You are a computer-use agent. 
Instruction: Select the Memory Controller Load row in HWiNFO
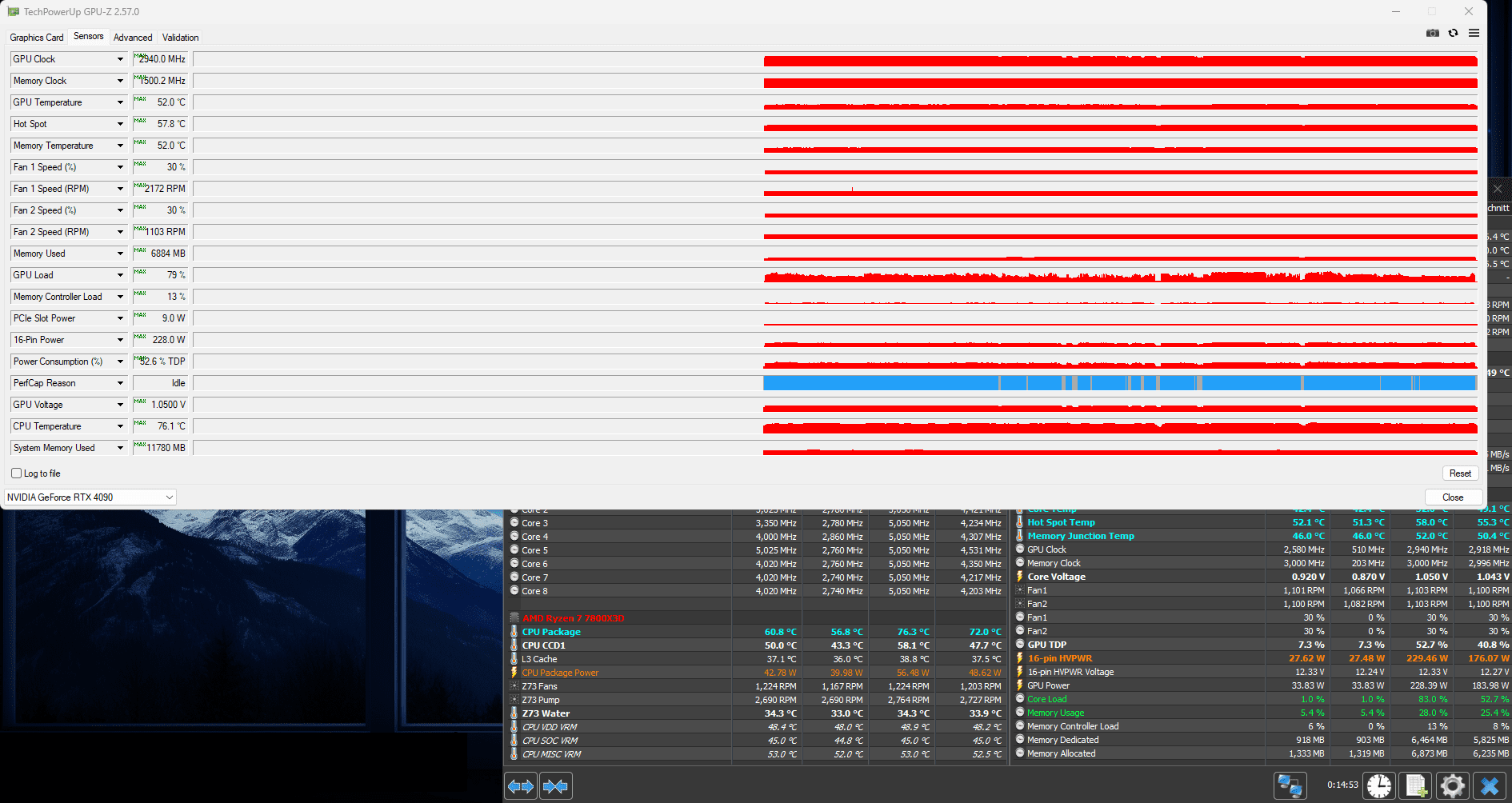(x=1073, y=726)
